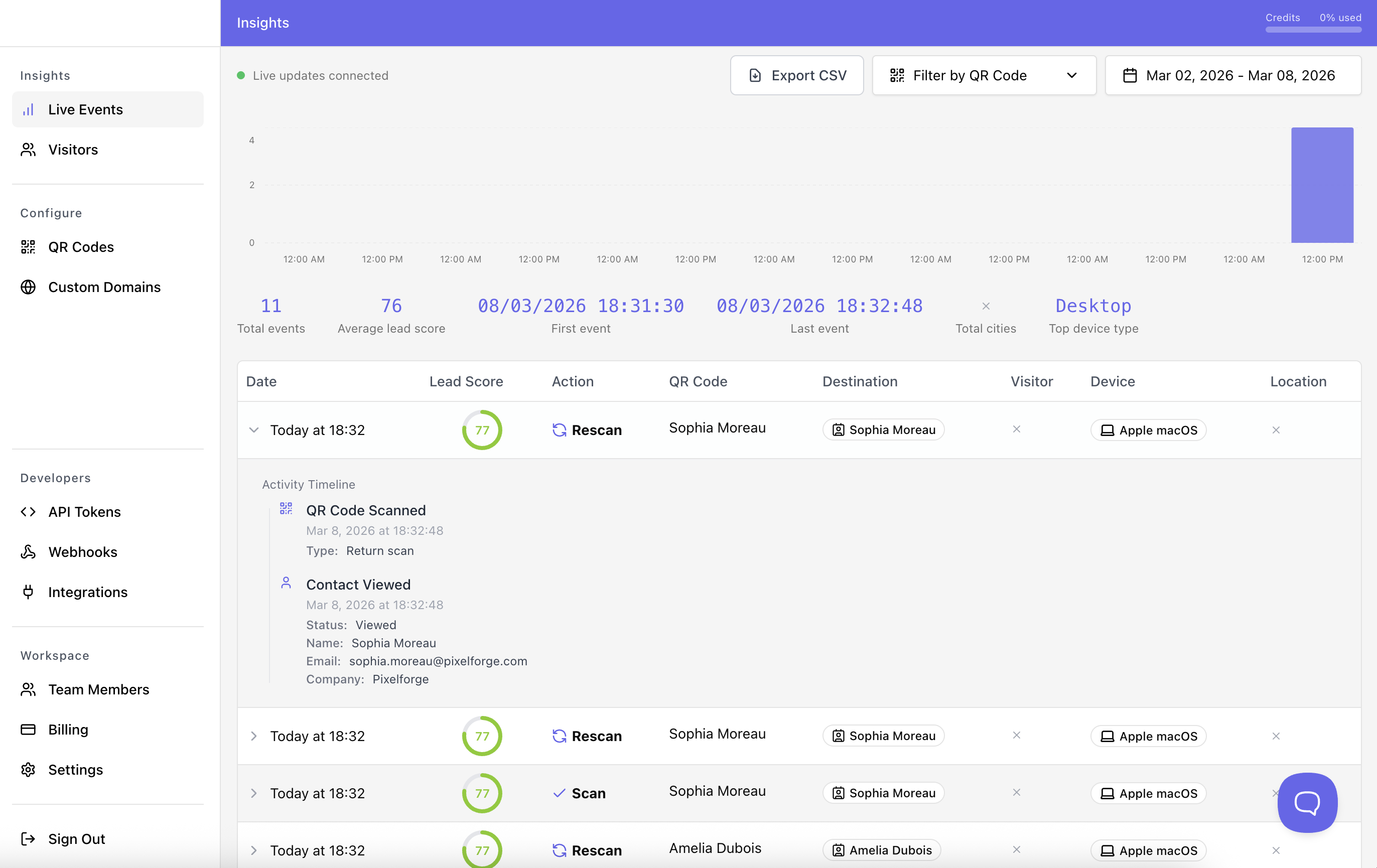The height and width of the screenshot is (868, 1377).
Task: Clear the Total cities stat with the X
Action: tap(986, 306)
